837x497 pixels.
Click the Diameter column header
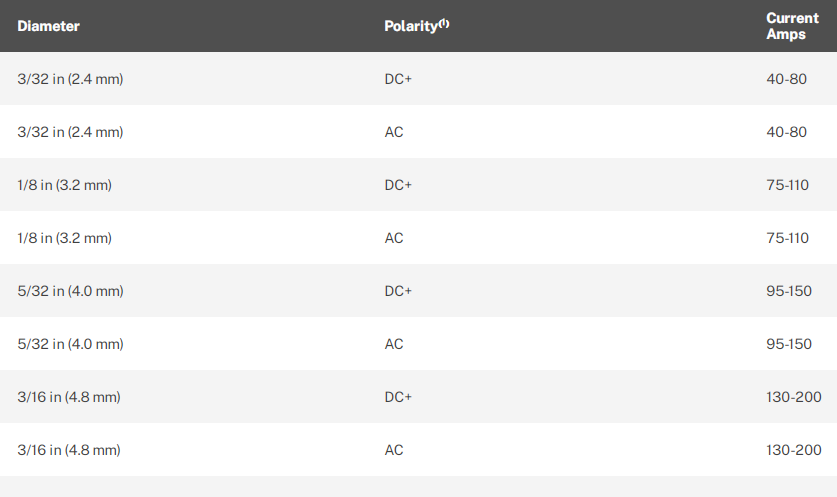(48, 26)
